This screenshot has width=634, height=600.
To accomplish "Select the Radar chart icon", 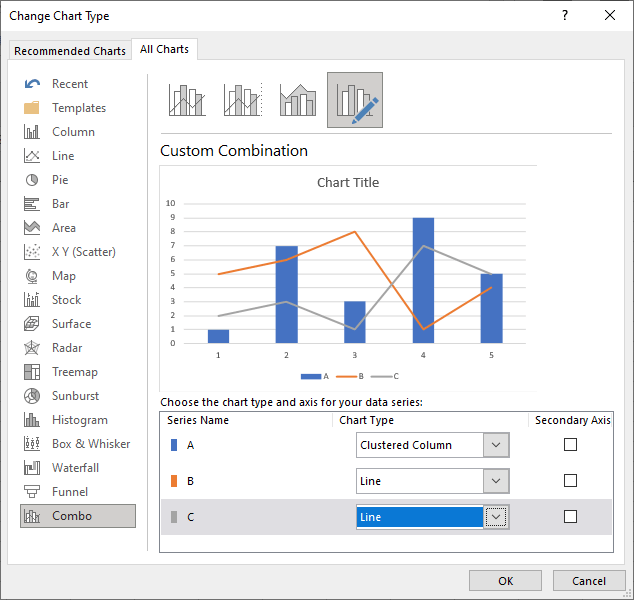I will point(32,348).
